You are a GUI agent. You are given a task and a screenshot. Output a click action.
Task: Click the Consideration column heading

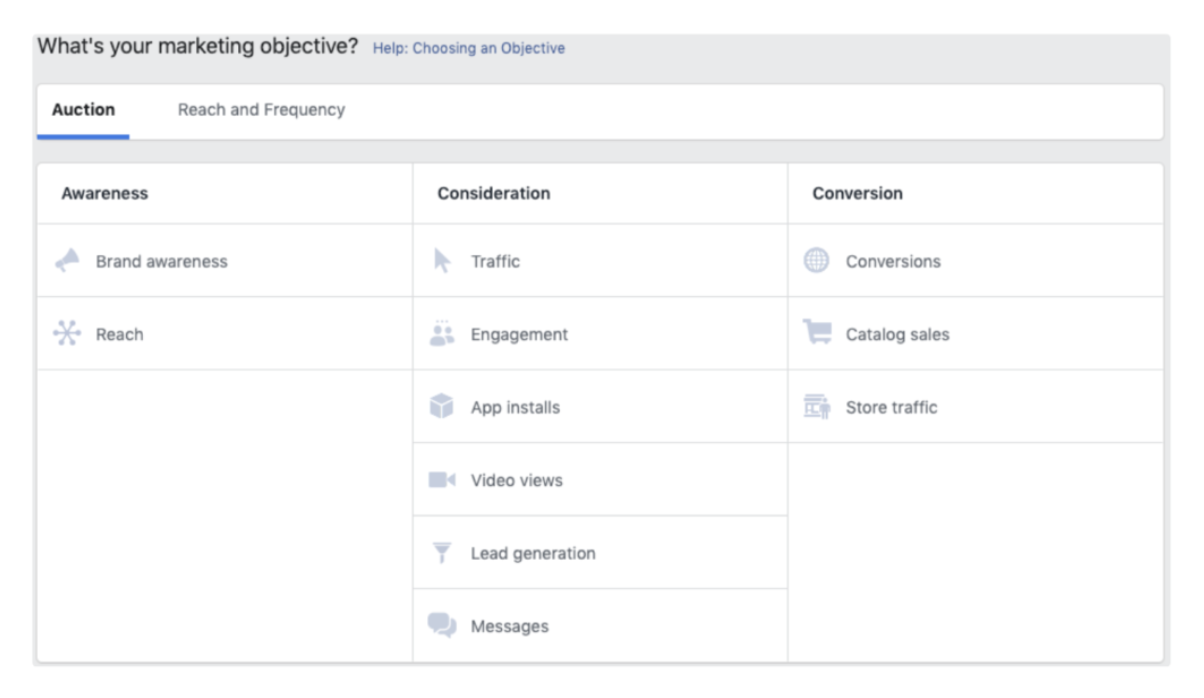click(493, 194)
